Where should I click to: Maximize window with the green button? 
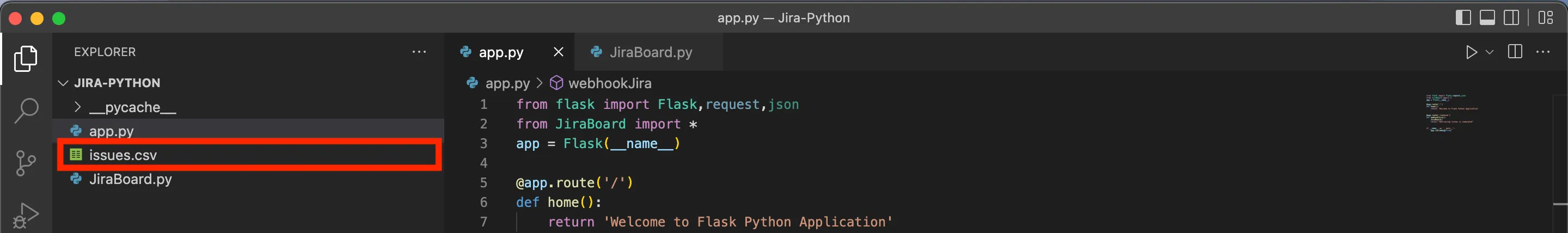[58, 19]
